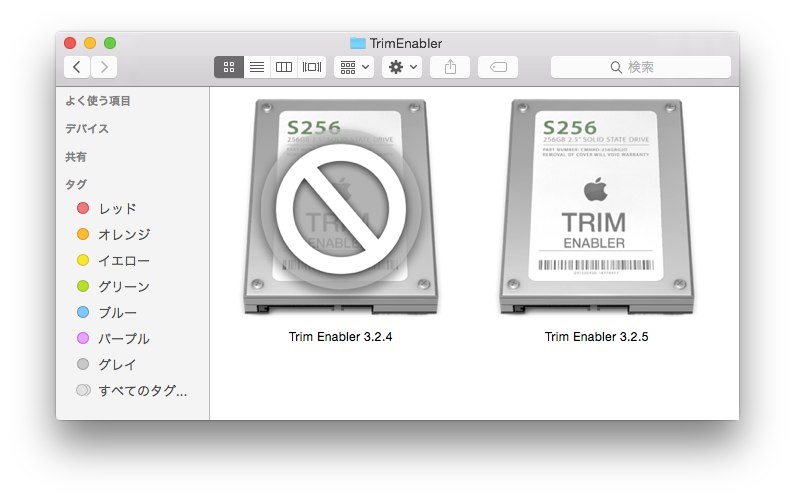795x500 pixels.
Task: Click the magnifying glass search icon
Action: pos(616,67)
